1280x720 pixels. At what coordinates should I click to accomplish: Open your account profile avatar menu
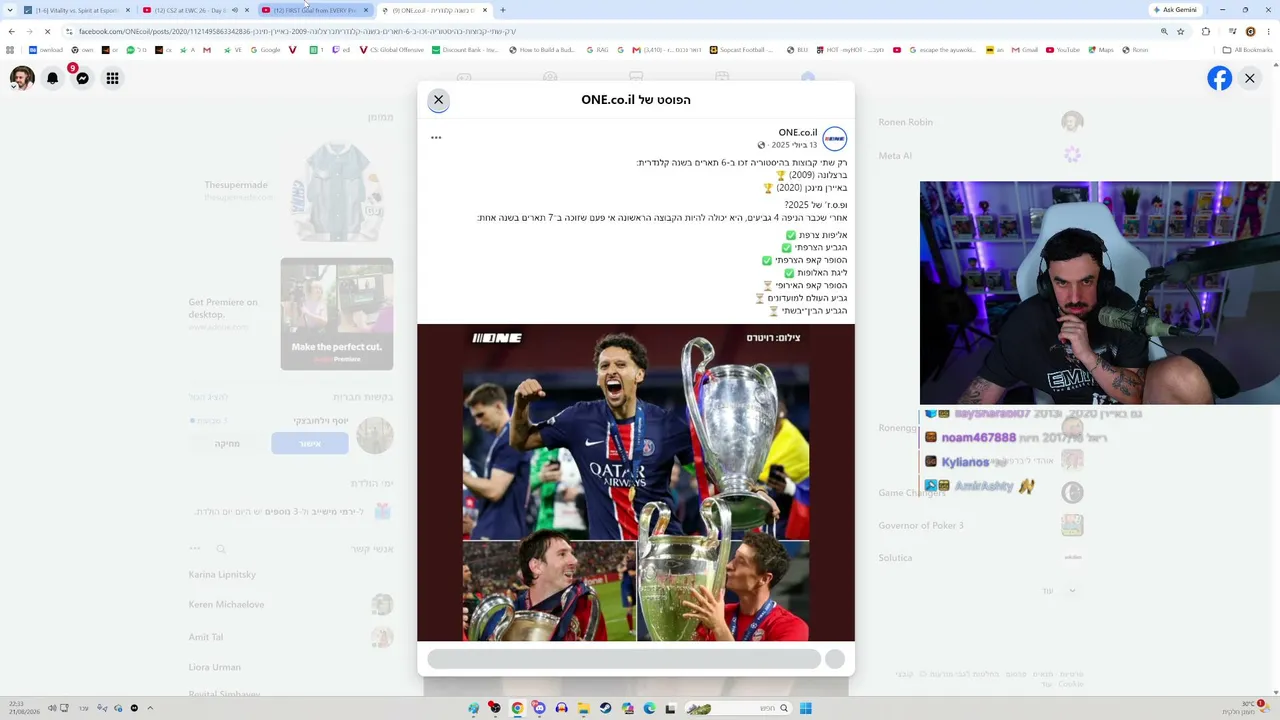click(22, 78)
